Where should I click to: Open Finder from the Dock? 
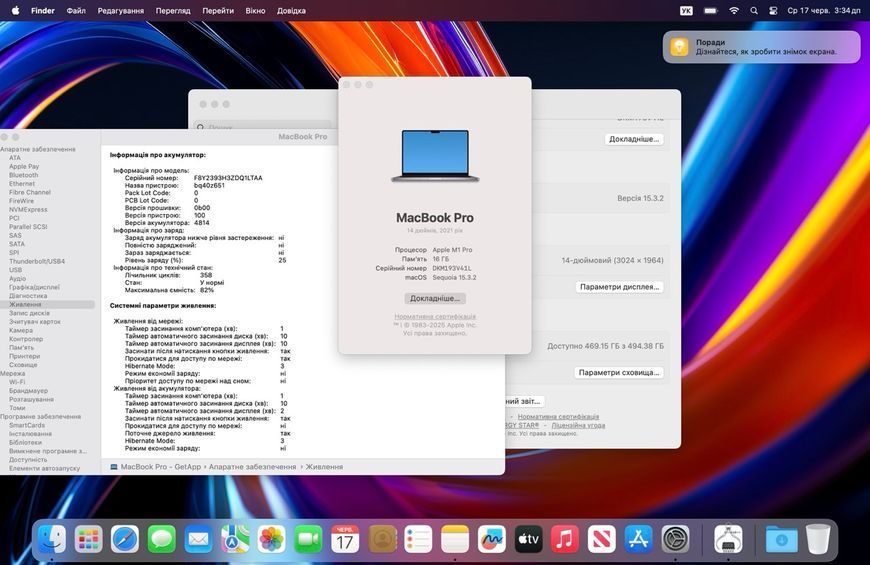tap(52, 538)
